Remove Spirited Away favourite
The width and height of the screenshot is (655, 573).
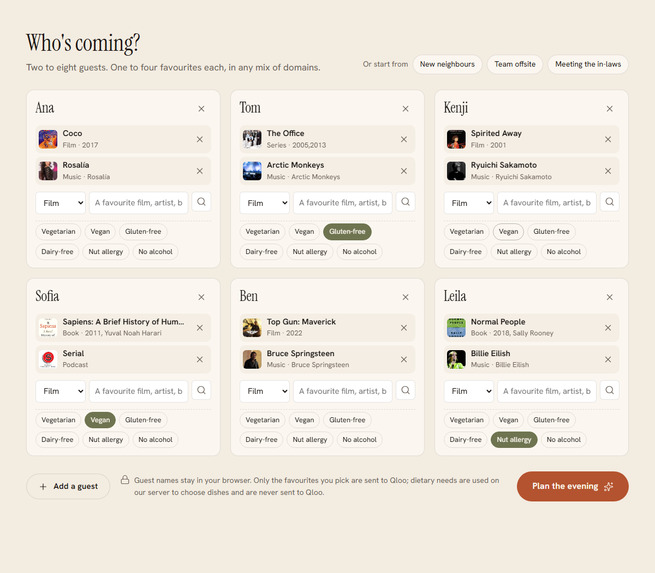tap(608, 139)
